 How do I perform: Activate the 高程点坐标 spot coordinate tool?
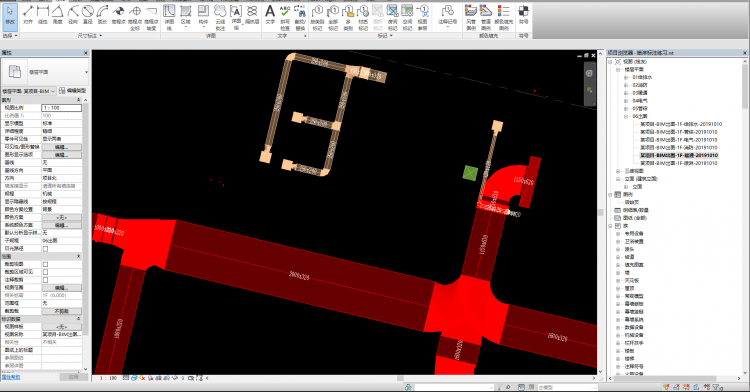[135, 18]
